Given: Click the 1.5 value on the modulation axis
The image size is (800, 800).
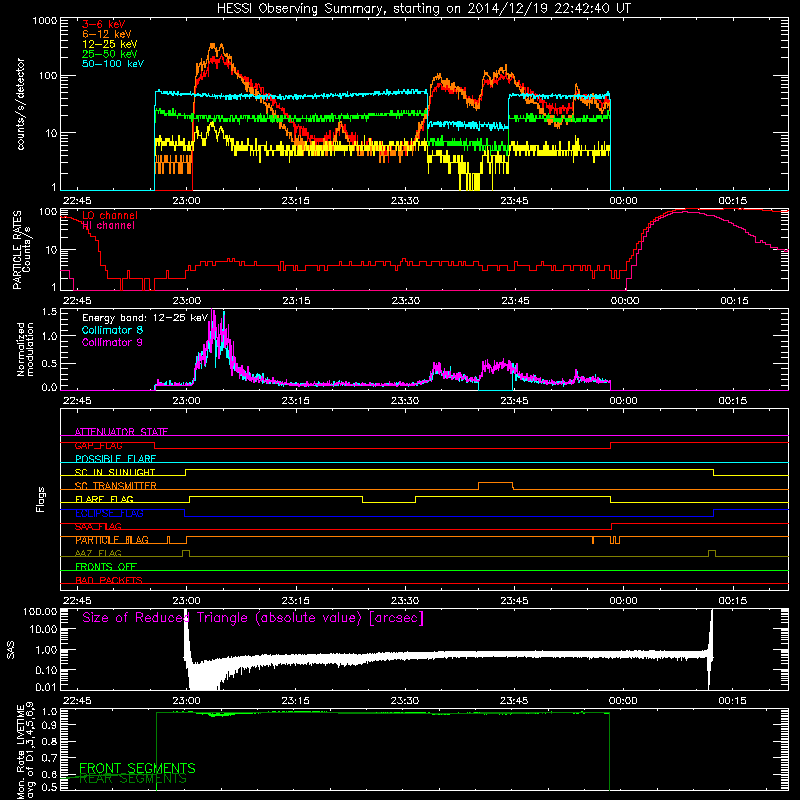Looking at the screenshot, I should coord(49,311).
